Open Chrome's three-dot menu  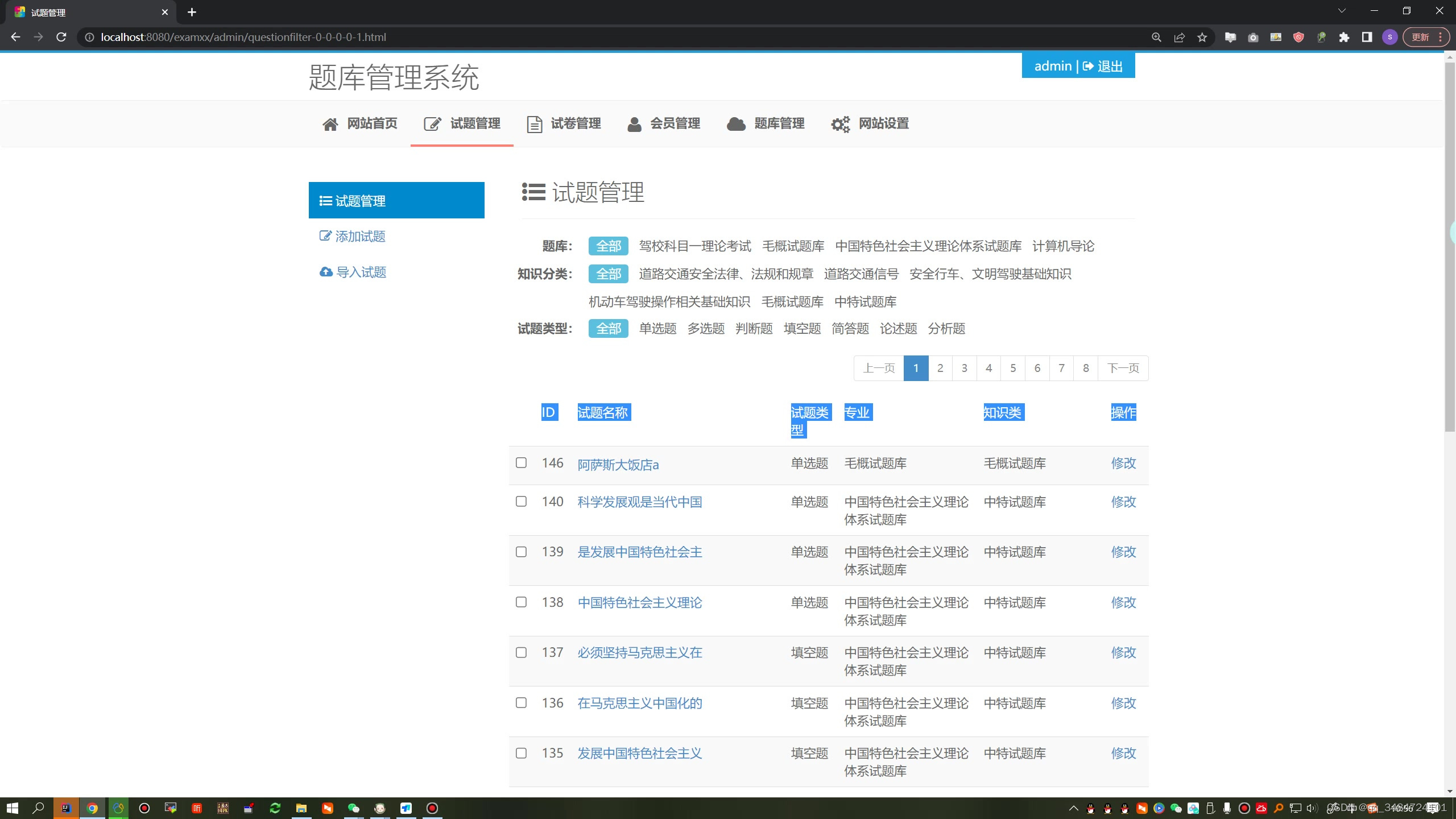pos(1440,37)
